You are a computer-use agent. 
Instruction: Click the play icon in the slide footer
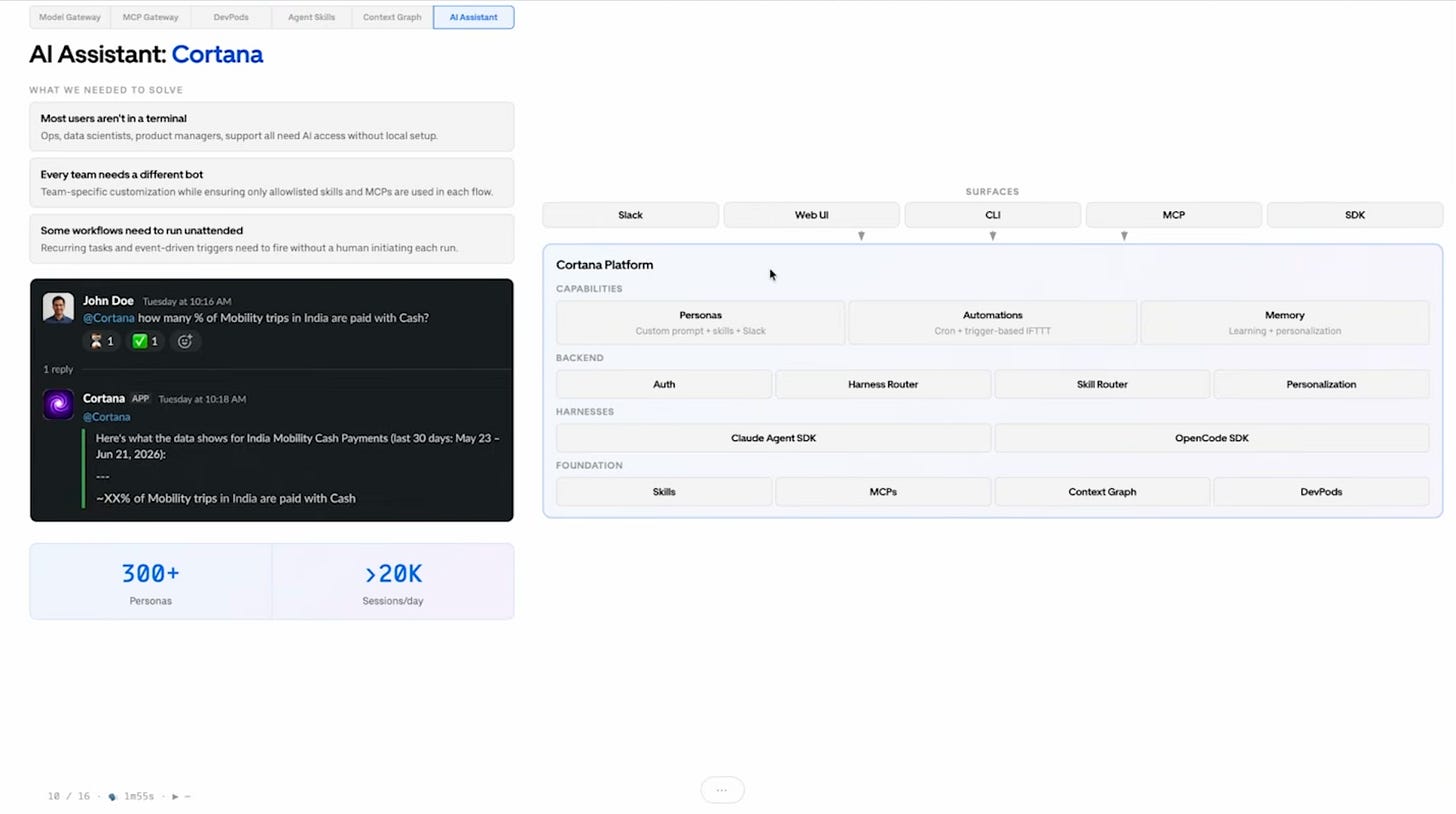[x=175, y=797]
